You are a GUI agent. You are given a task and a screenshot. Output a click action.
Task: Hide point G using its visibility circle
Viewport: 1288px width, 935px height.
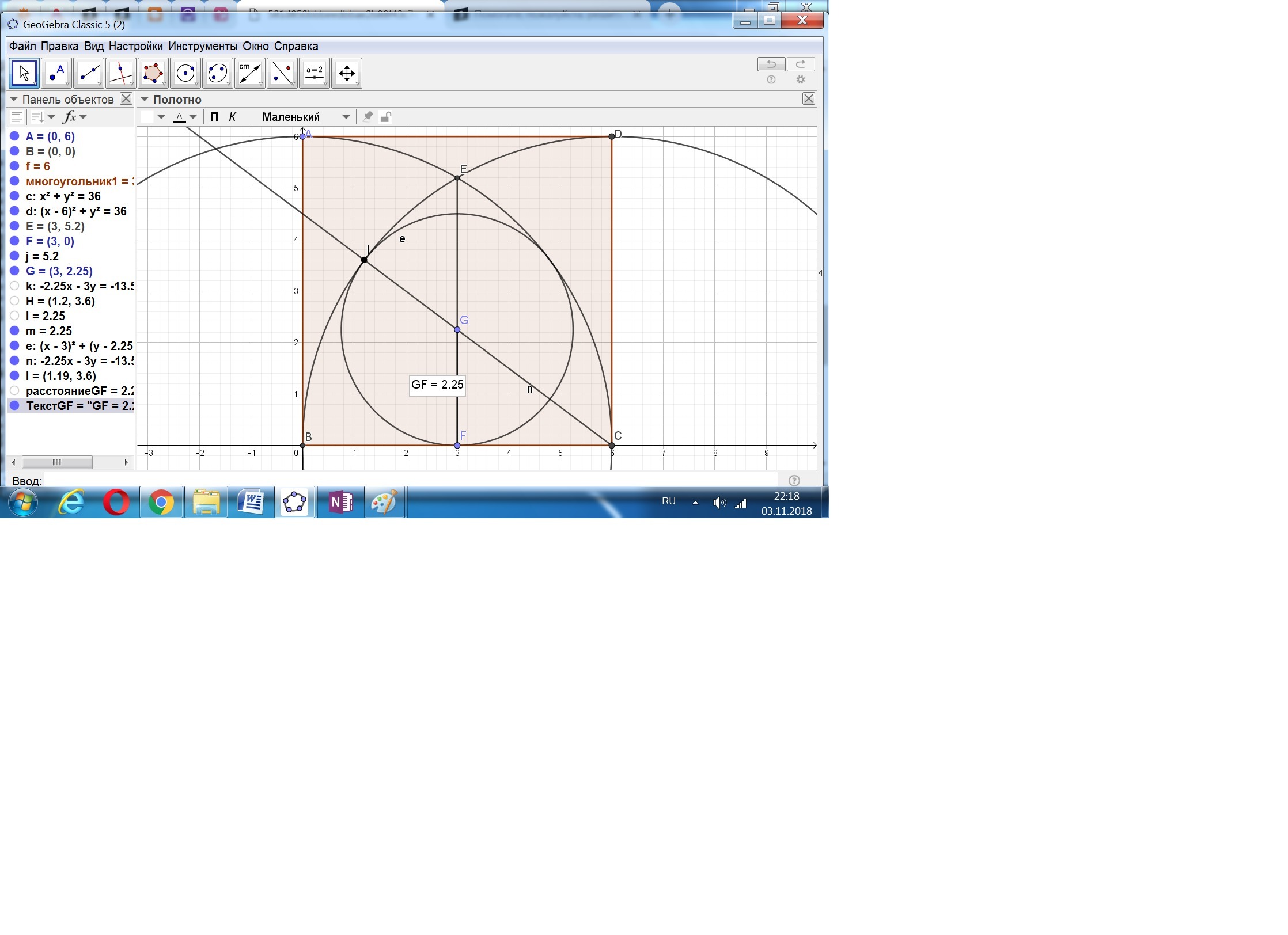pyautogui.click(x=14, y=271)
